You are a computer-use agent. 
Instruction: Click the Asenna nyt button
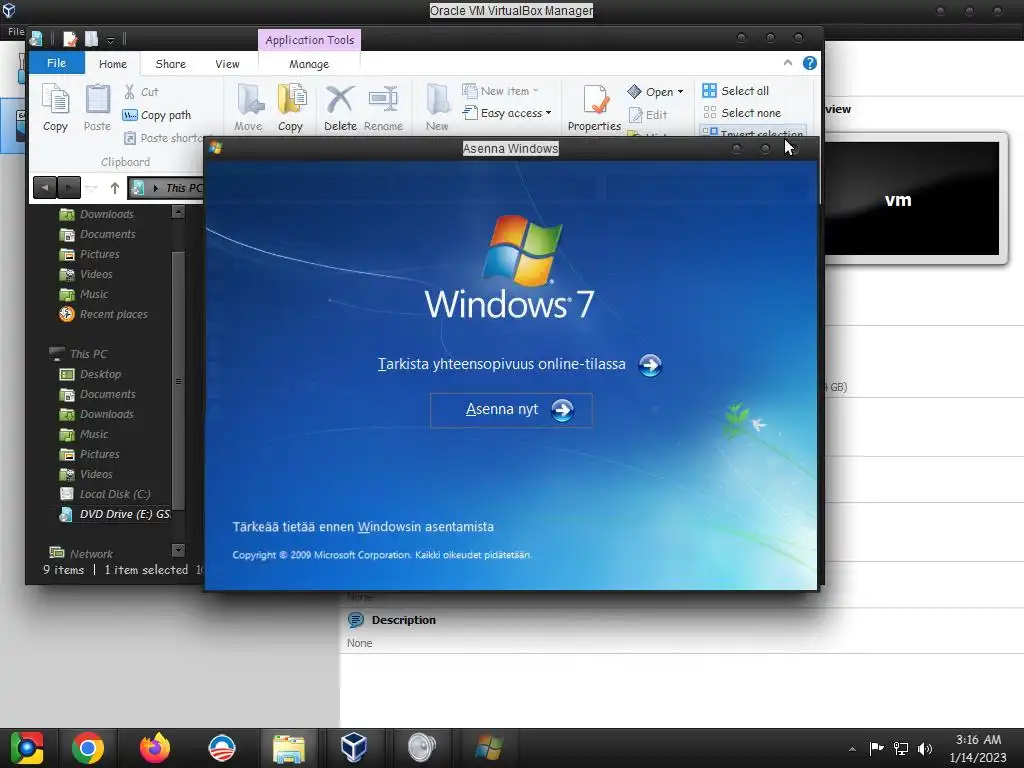(x=511, y=410)
